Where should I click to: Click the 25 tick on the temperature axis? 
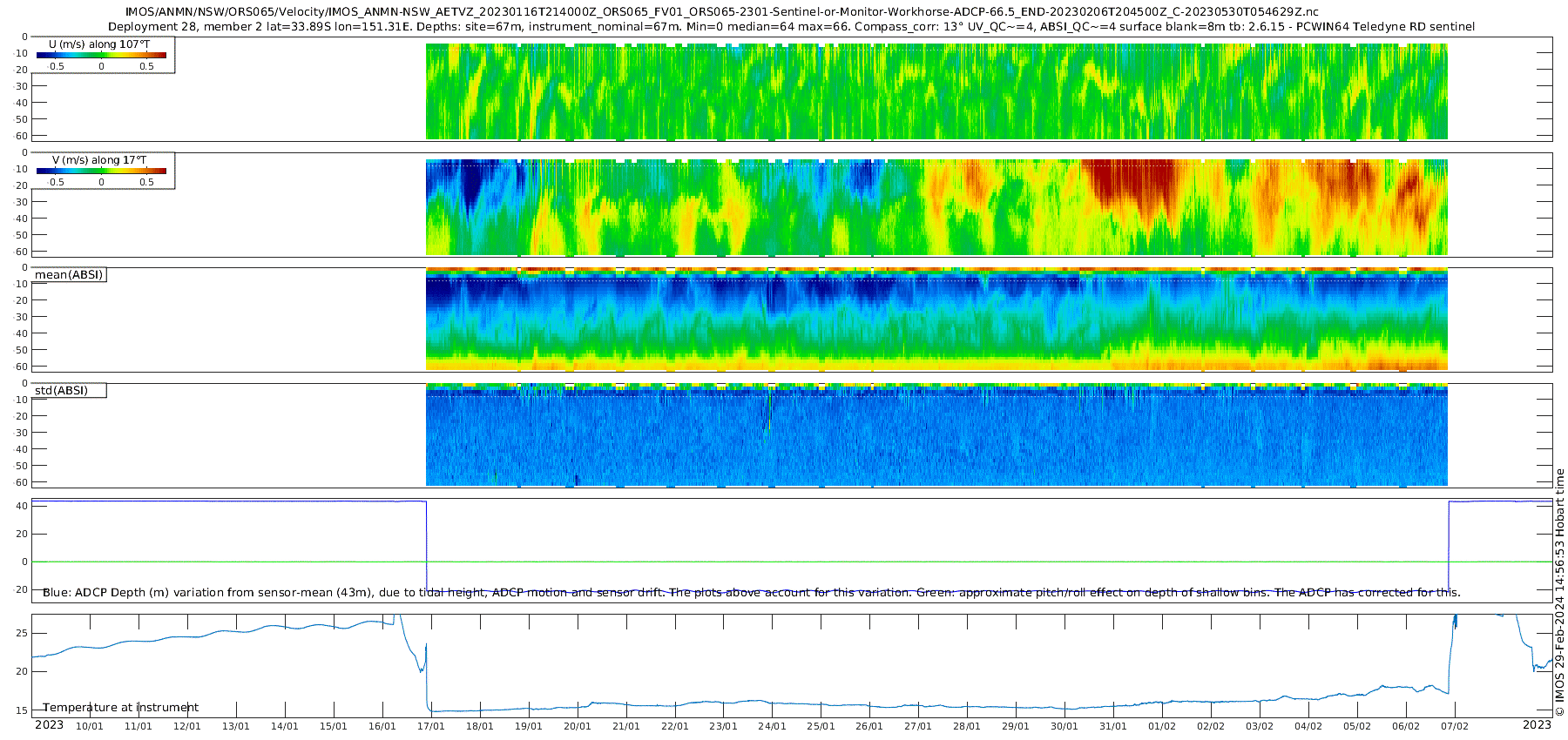(22, 633)
